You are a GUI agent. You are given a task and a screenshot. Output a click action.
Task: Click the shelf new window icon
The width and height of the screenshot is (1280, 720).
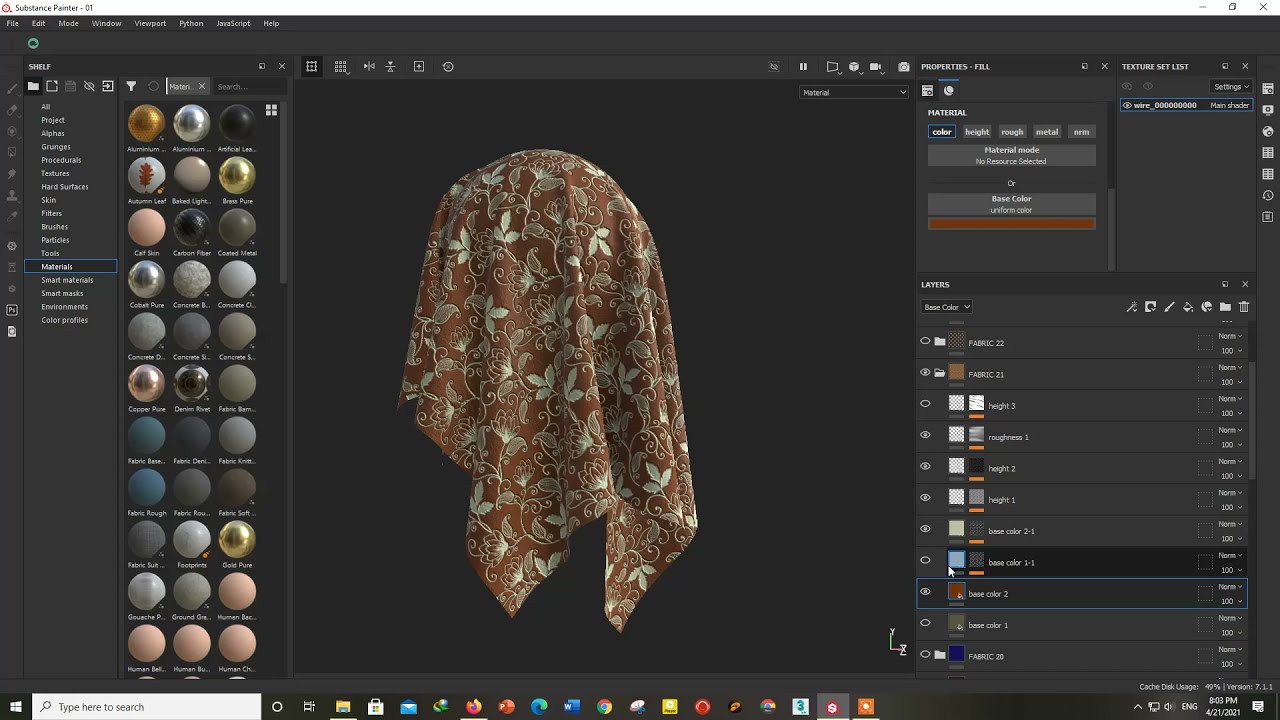pyautogui.click(x=52, y=86)
